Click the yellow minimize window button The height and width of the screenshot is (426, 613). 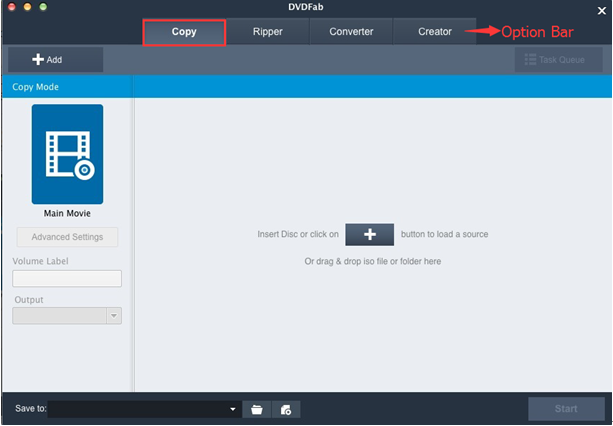point(27,7)
